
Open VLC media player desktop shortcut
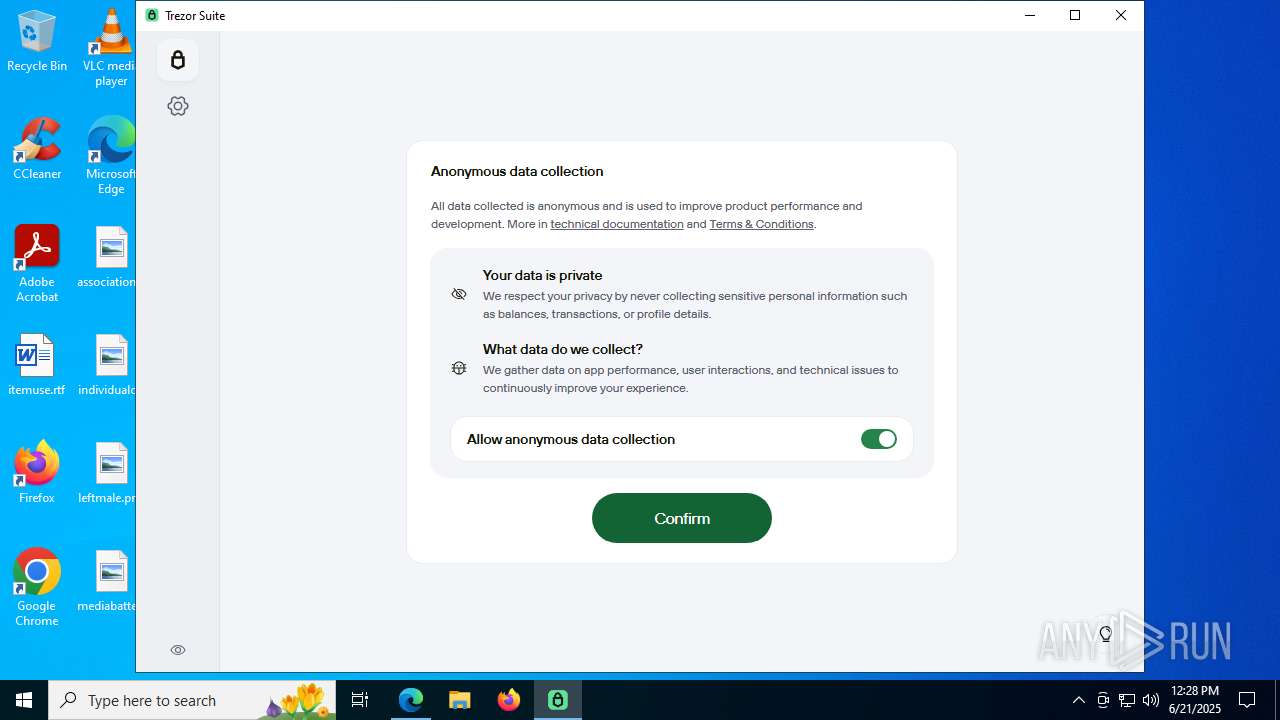(110, 46)
